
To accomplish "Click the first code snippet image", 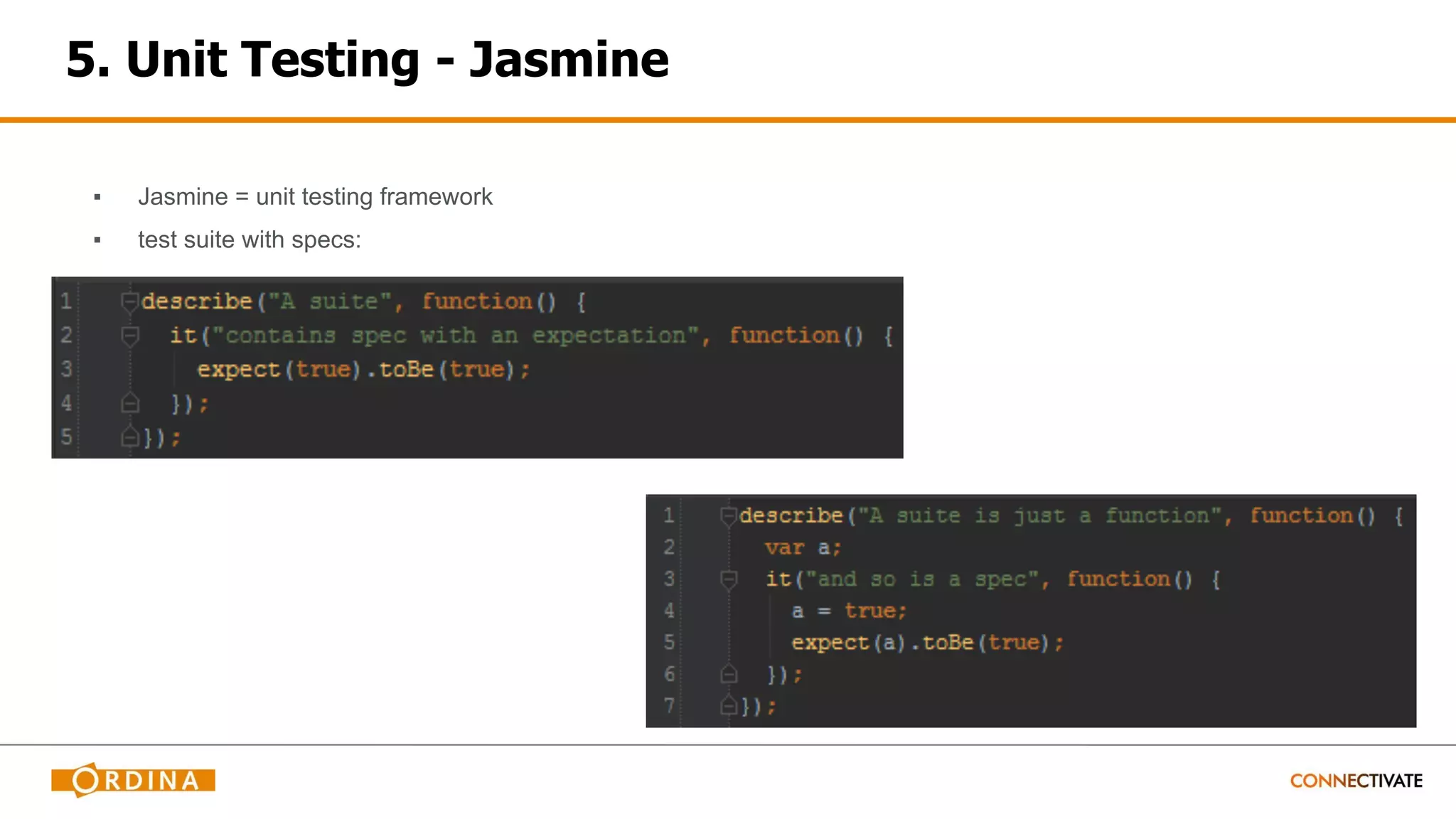I will tap(477, 368).
